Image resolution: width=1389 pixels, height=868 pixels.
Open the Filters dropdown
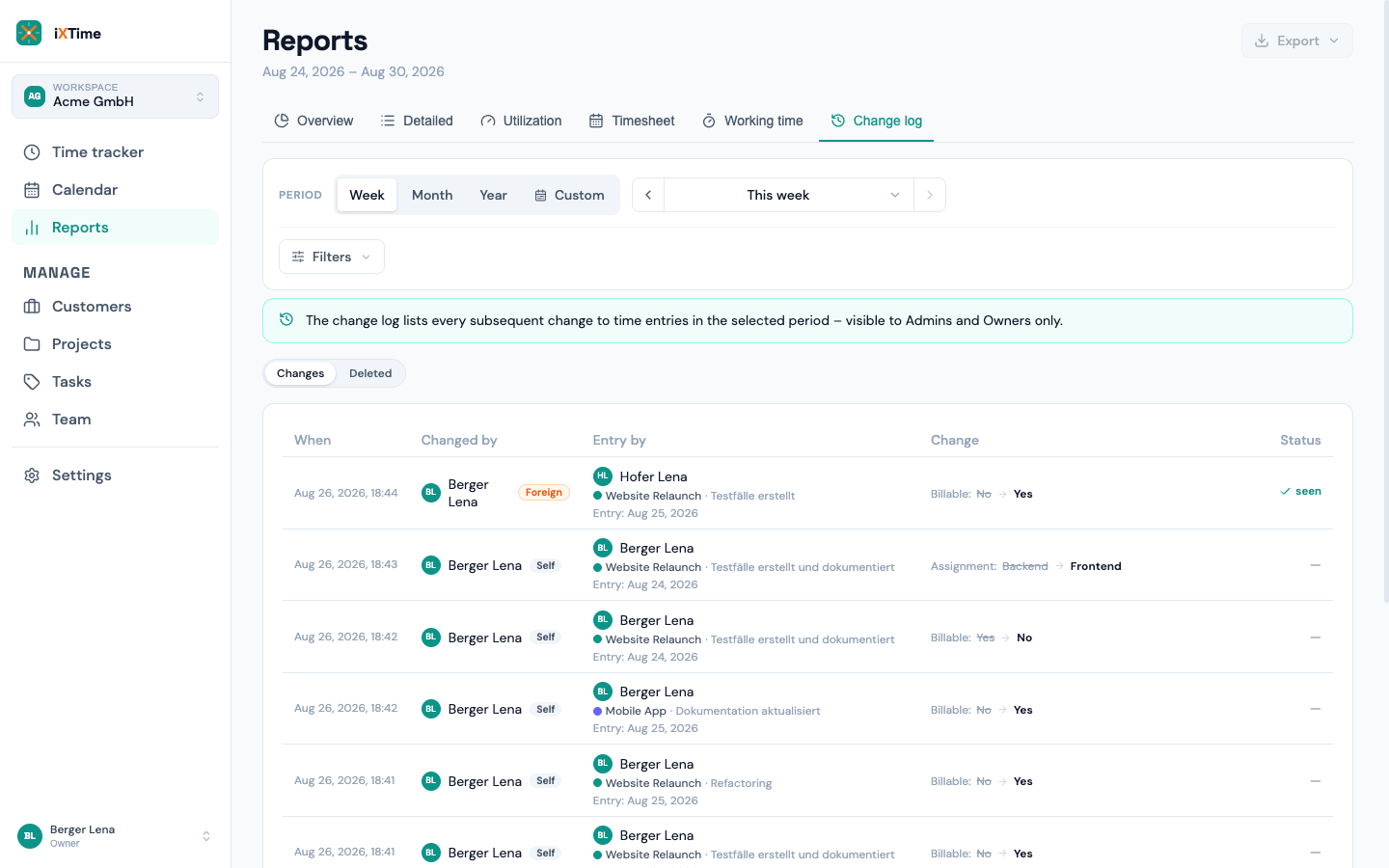click(x=332, y=257)
